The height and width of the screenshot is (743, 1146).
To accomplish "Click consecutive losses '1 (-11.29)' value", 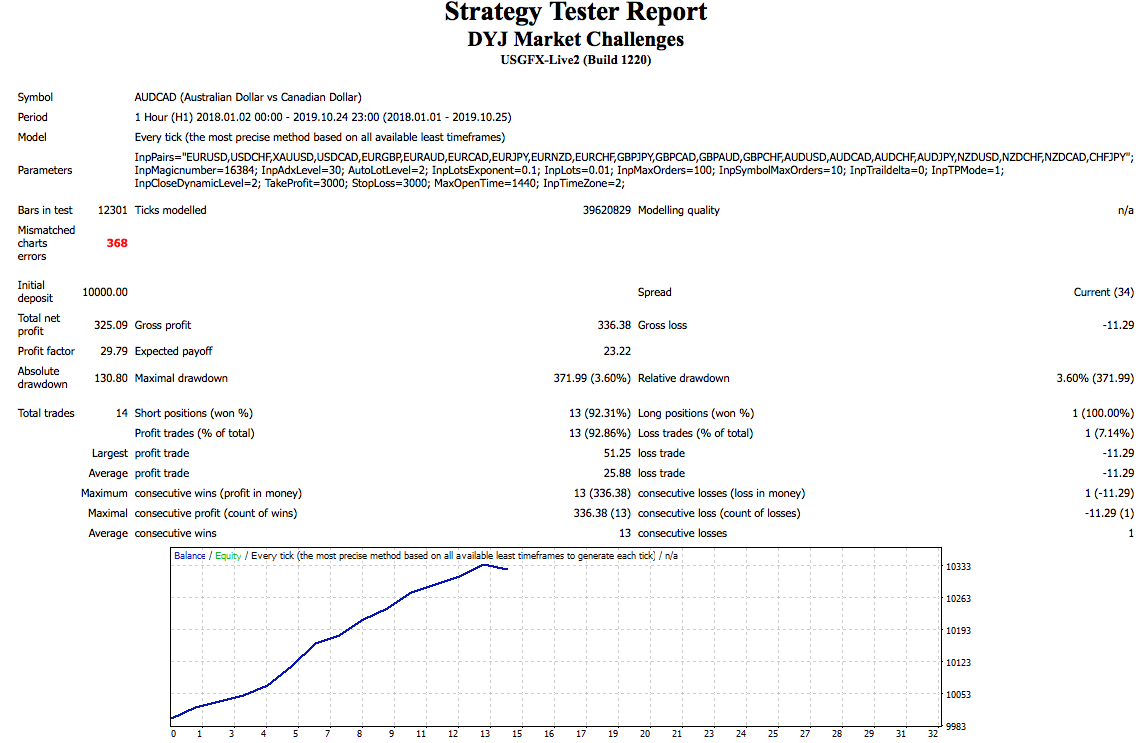I will [1109, 494].
